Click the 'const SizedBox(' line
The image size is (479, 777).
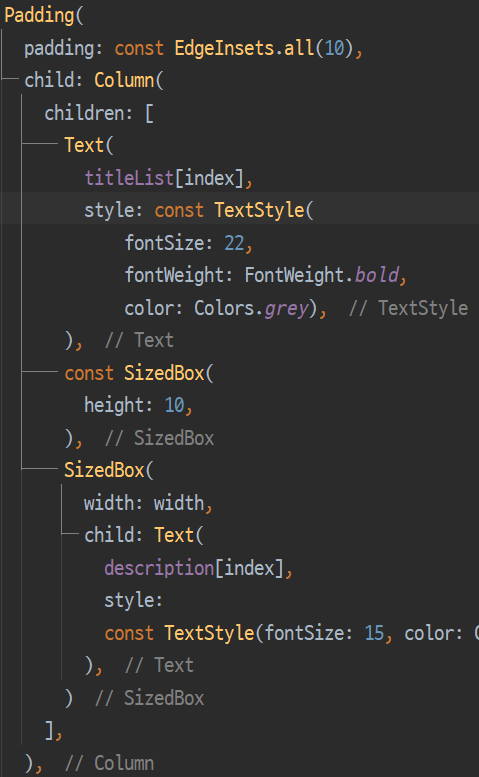click(x=139, y=373)
